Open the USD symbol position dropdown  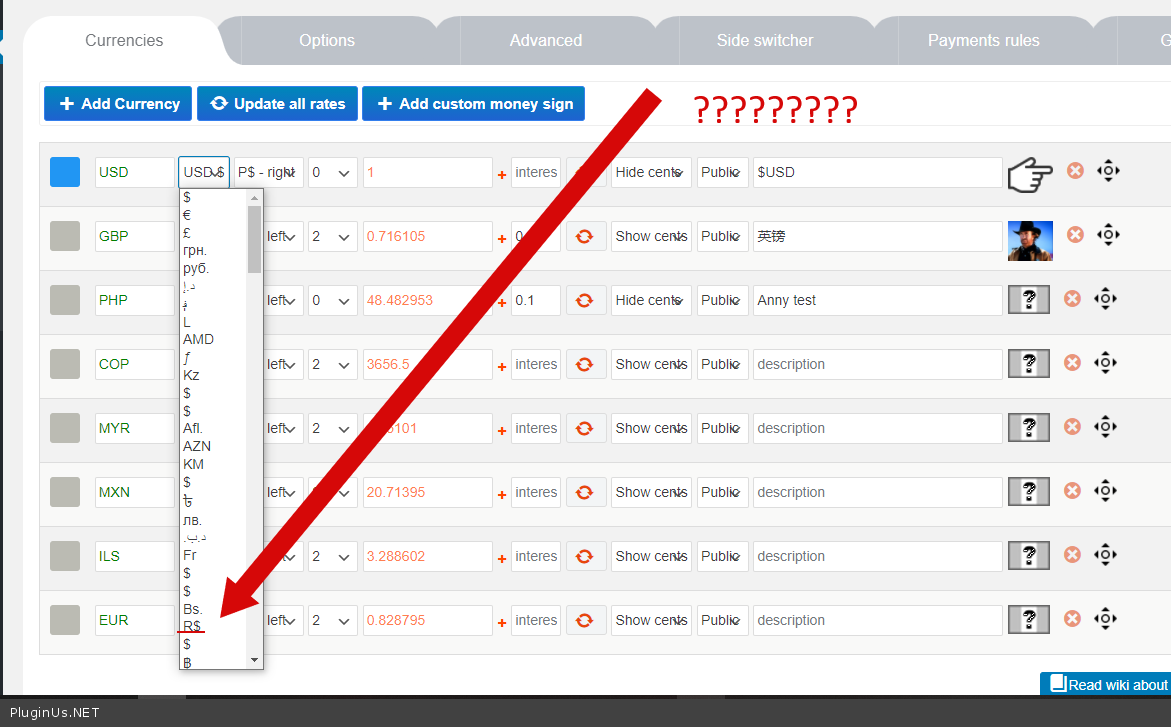click(269, 173)
